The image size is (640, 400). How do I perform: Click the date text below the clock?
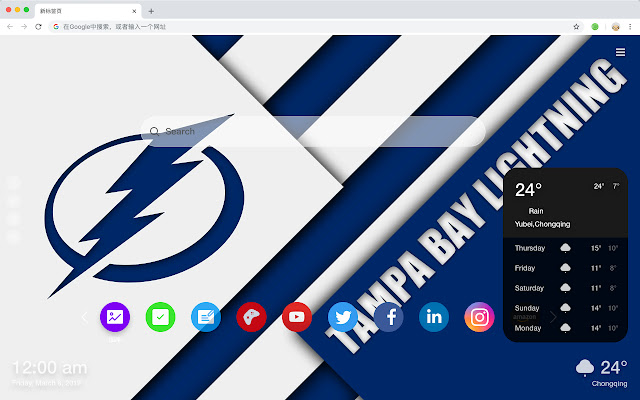pos(46,383)
